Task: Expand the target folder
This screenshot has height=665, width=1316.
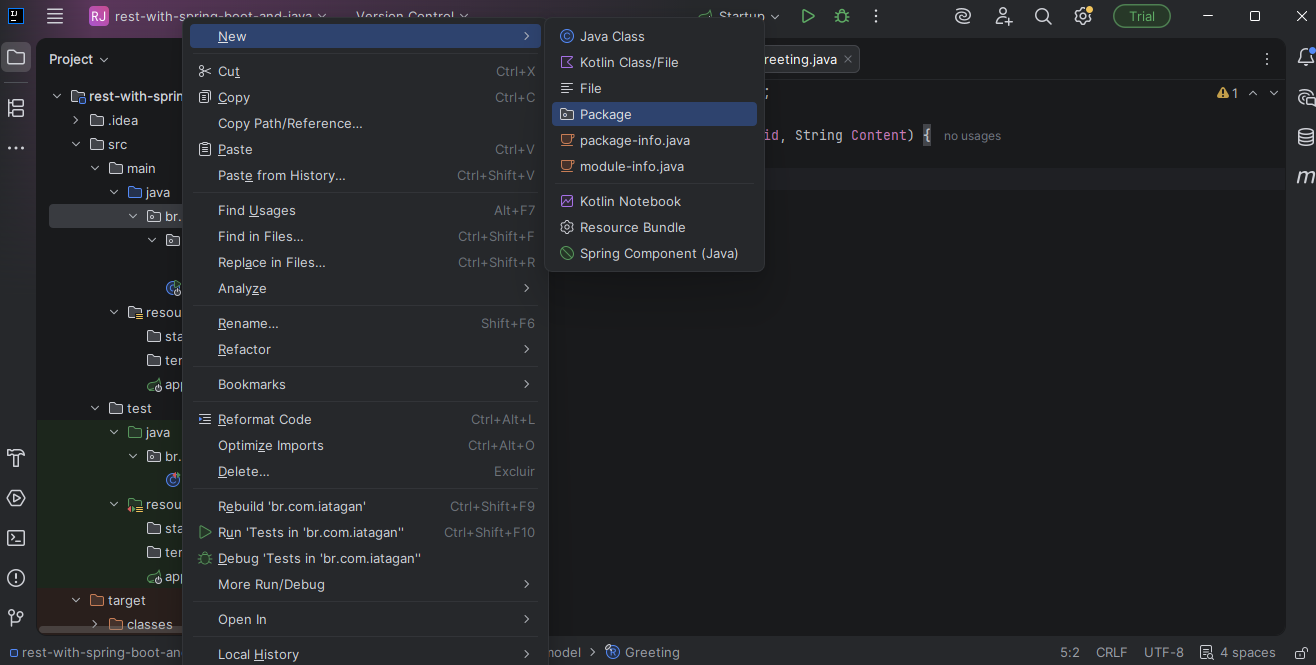Action: [x=76, y=601]
